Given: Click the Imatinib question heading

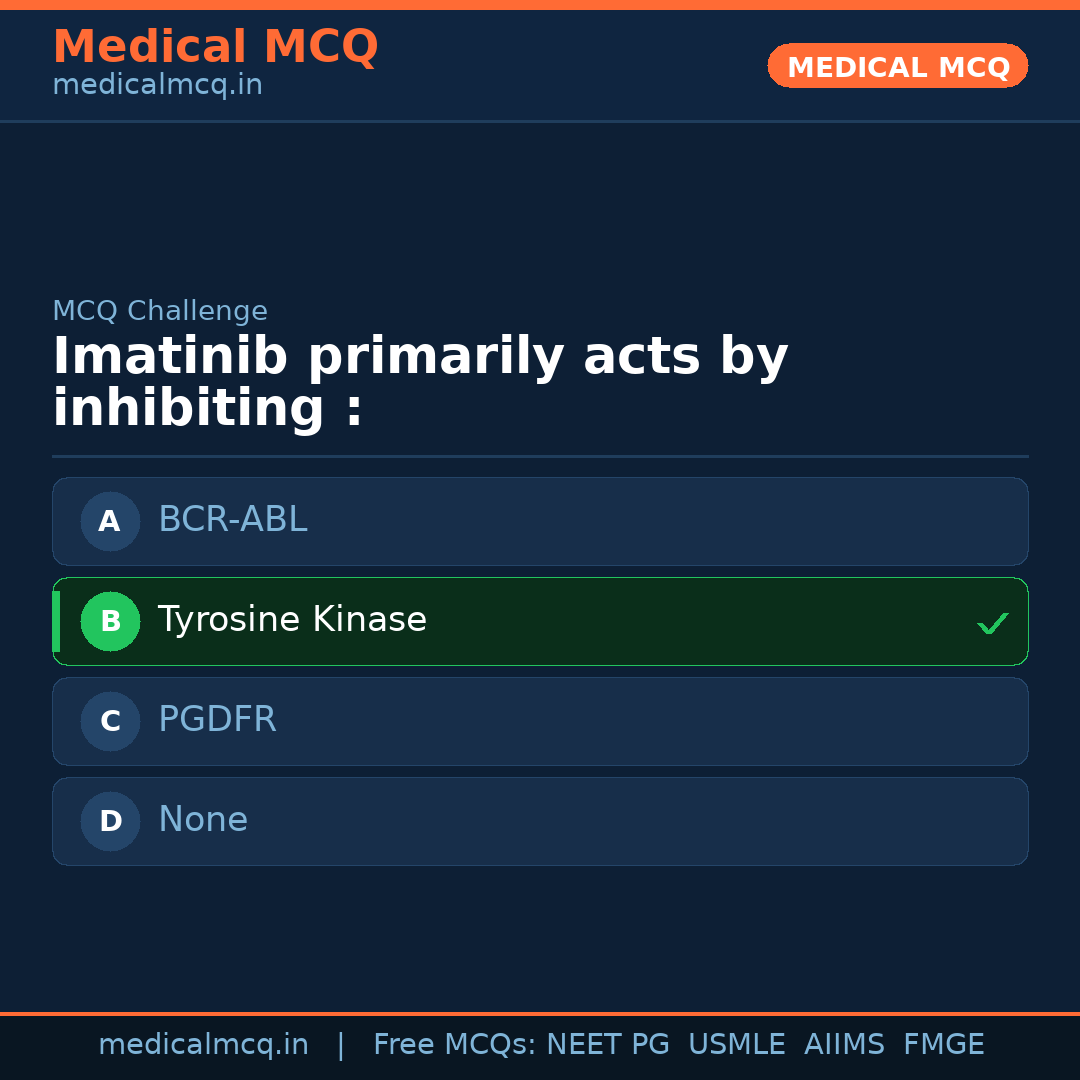Looking at the screenshot, I should [420, 383].
